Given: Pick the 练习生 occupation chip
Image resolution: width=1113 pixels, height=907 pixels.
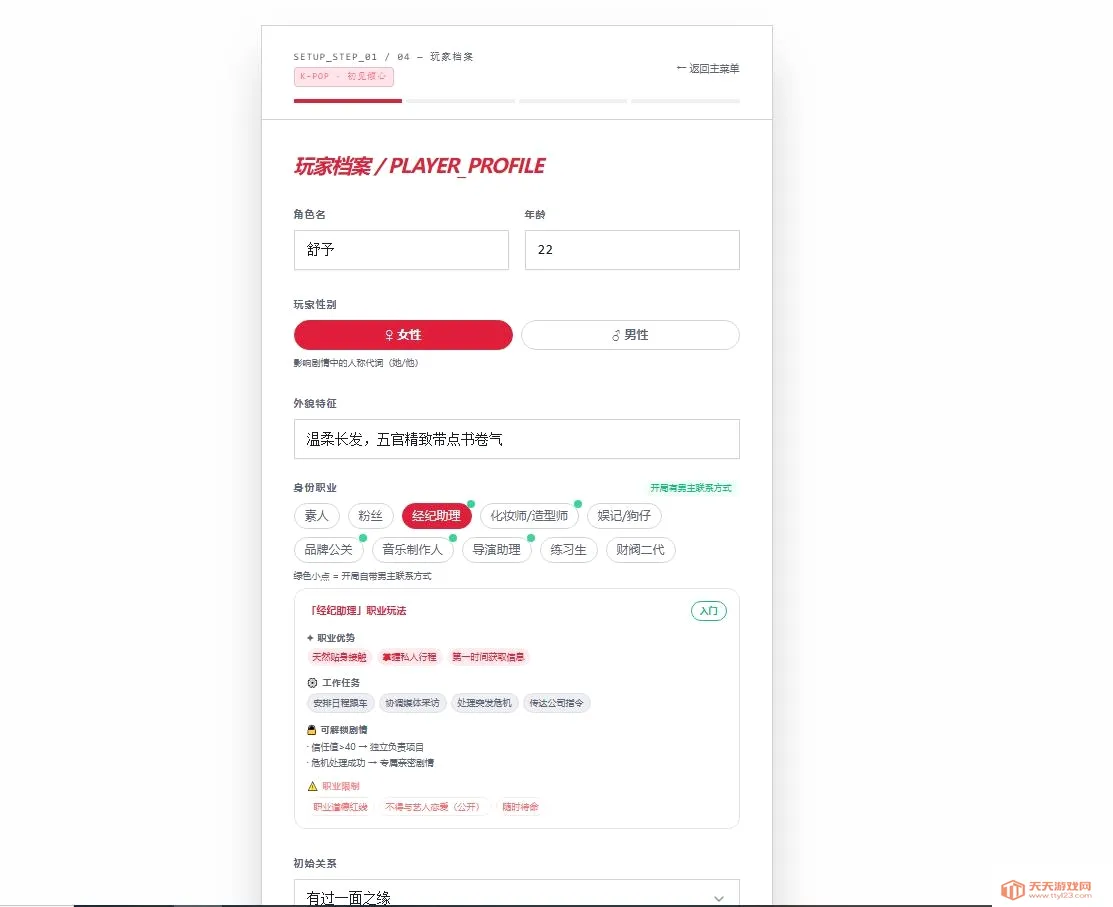Looking at the screenshot, I should 569,550.
